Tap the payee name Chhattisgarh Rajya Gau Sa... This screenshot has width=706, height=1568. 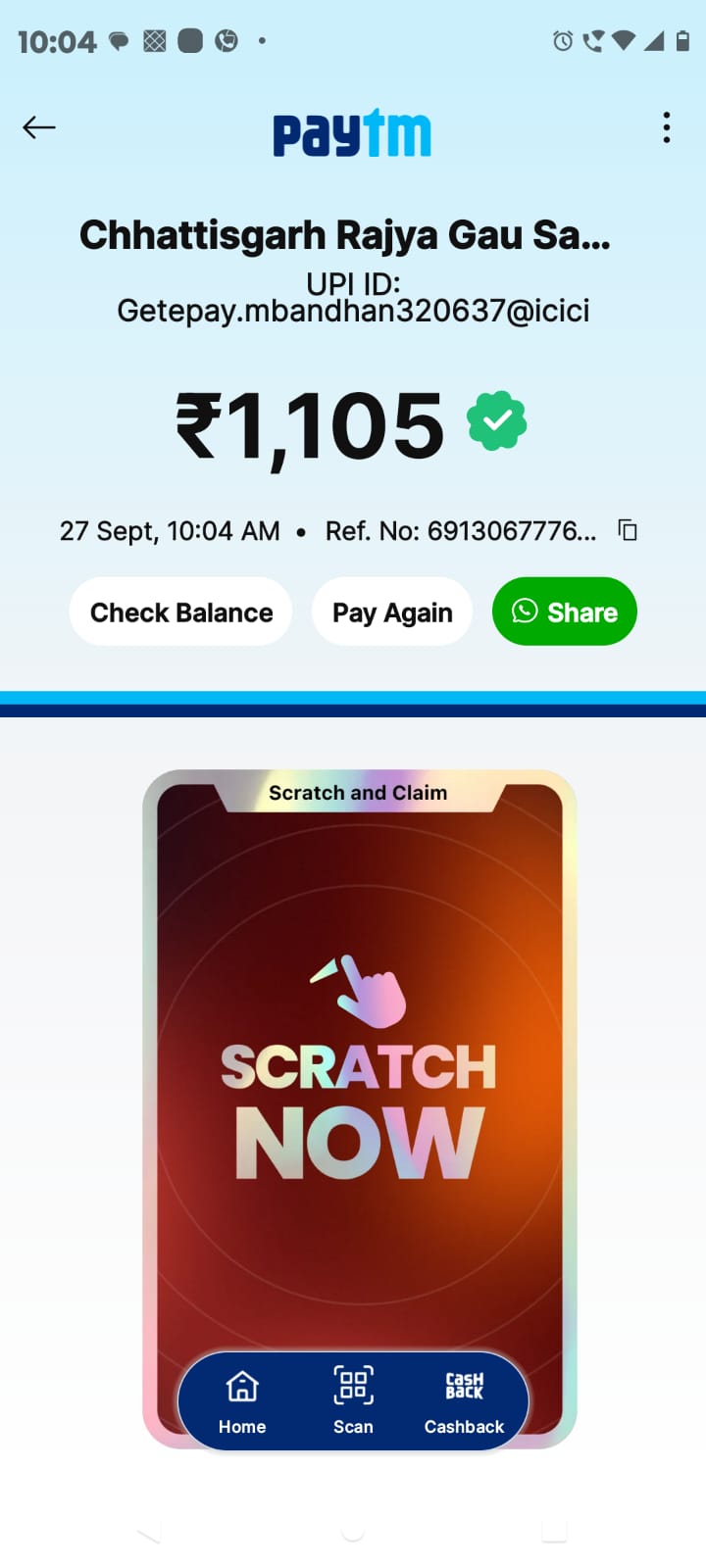[345, 235]
